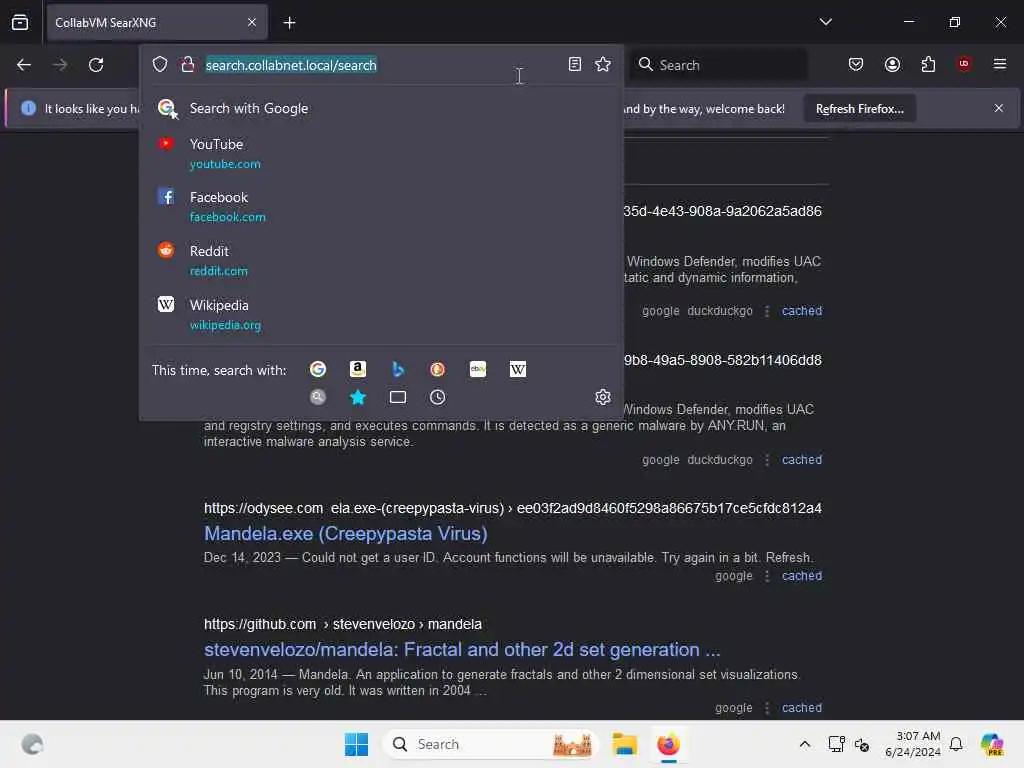Open taskbar clock 3:07 AM
Viewport: 1024px width, 768px height.
click(912, 744)
